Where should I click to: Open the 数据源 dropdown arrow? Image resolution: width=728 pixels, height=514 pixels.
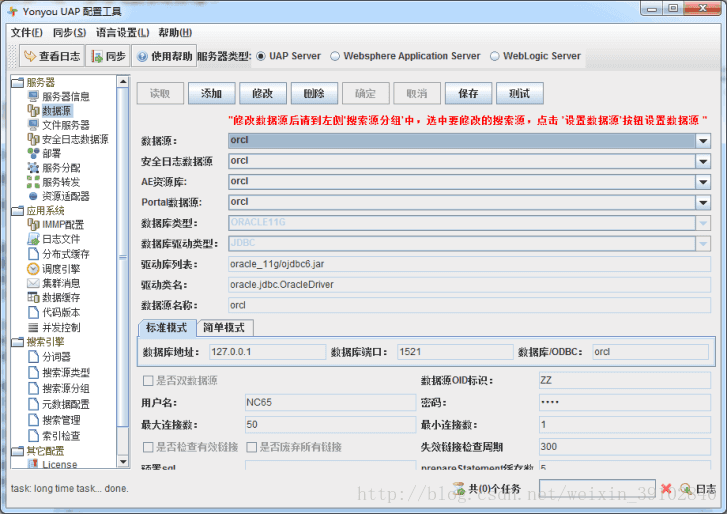coord(703,141)
